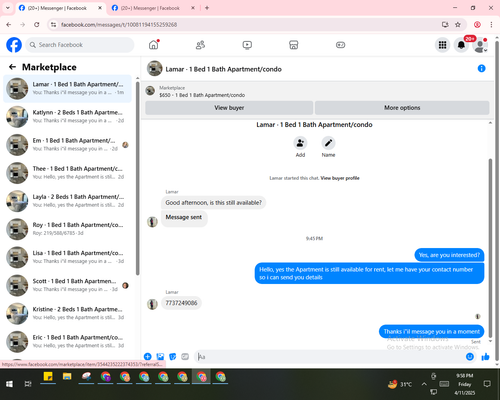Viewport: 500px width, 400px height.
Task: Open File Explorer from taskbar
Action: (67, 377)
